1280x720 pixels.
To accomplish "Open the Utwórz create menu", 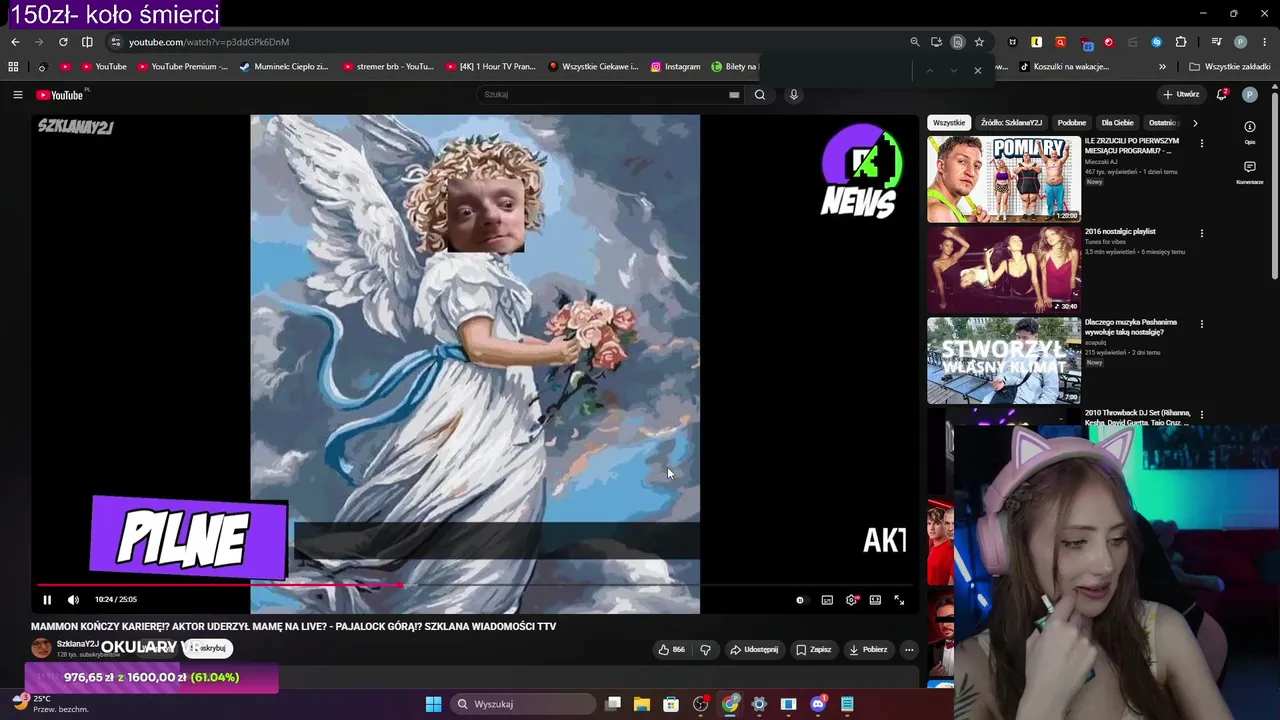I will (1181, 95).
